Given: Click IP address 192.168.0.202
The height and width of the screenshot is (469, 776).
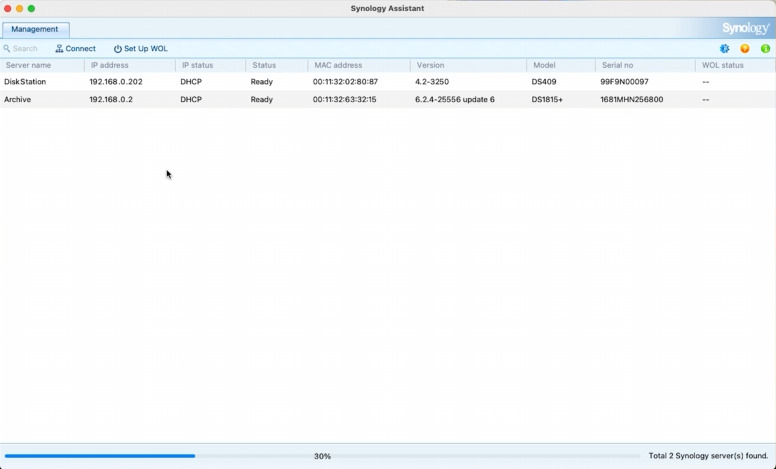Looking at the screenshot, I should click(116, 82).
